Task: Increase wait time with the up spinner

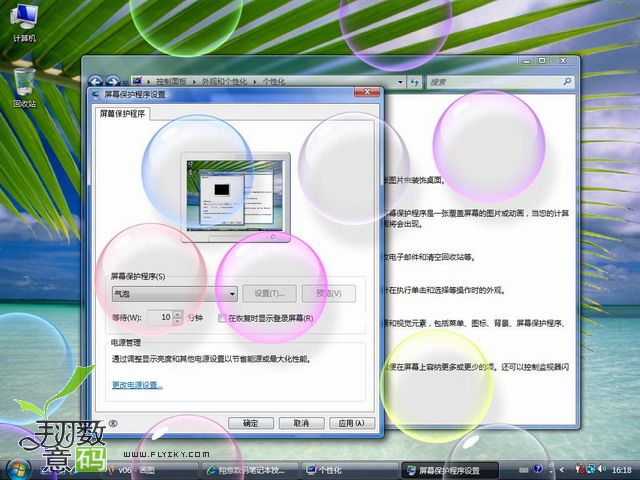Action: pos(177,314)
